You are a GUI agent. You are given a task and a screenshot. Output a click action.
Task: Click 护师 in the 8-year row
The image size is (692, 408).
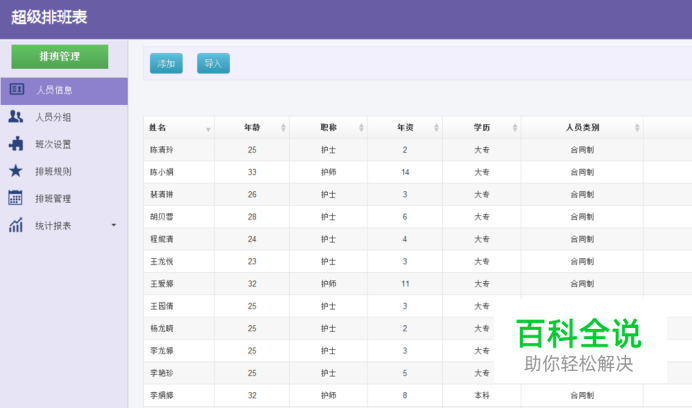pyautogui.click(x=328, y=396)
